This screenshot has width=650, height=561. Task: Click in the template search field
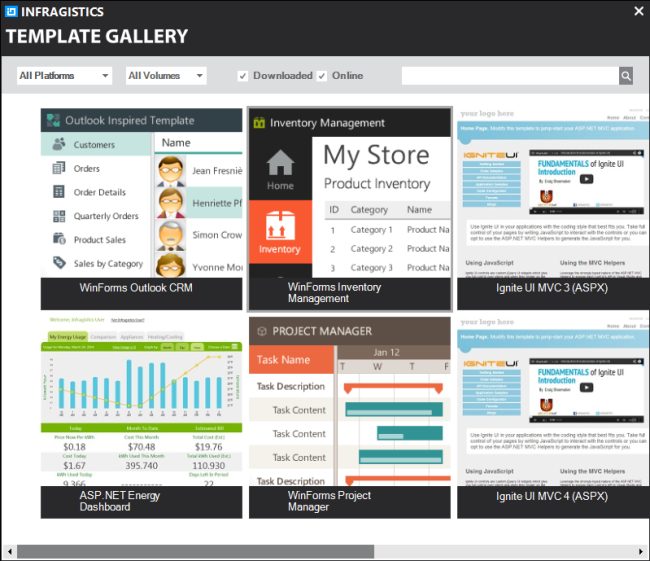click(x=510, y=76)
